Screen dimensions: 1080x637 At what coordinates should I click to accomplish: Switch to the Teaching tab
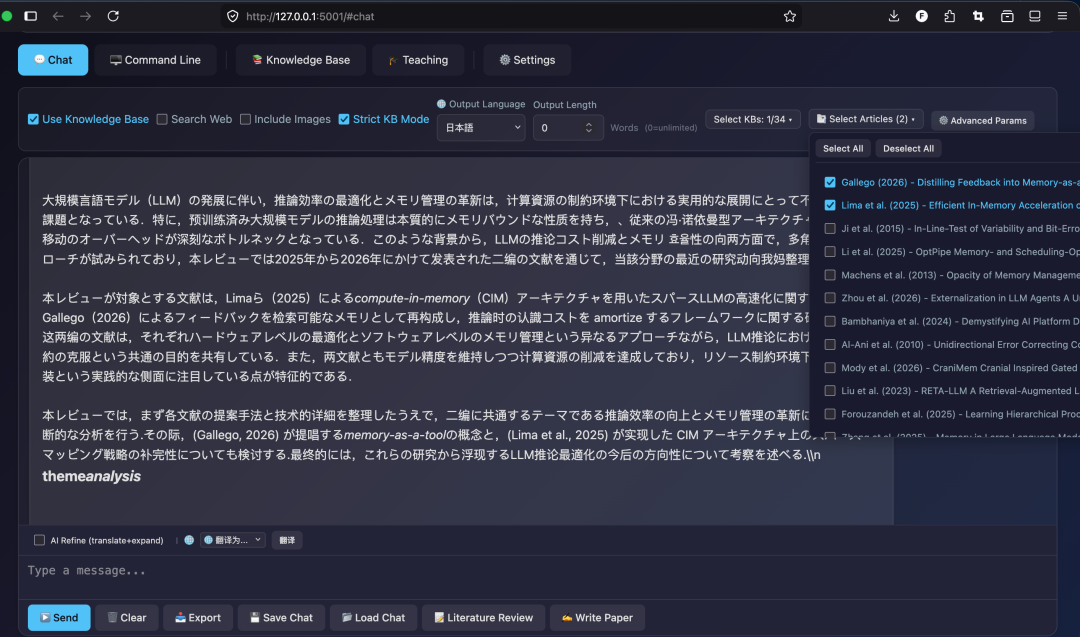(418, 60)
